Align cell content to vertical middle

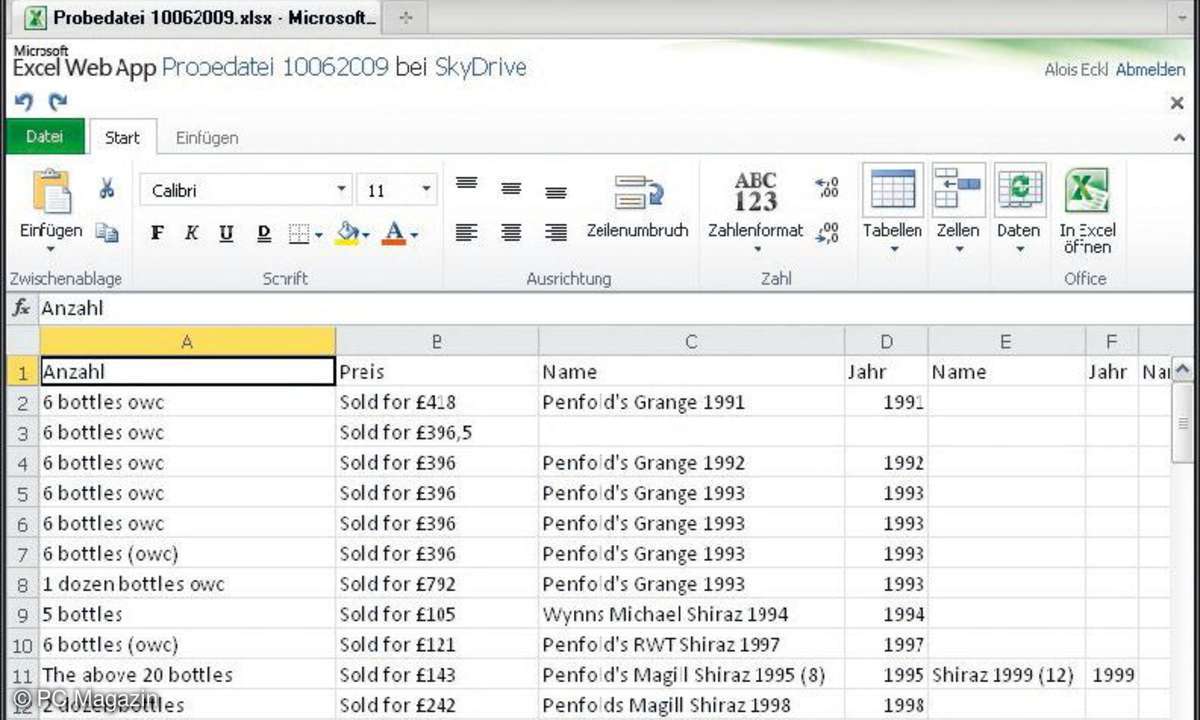tap(511, 188)
